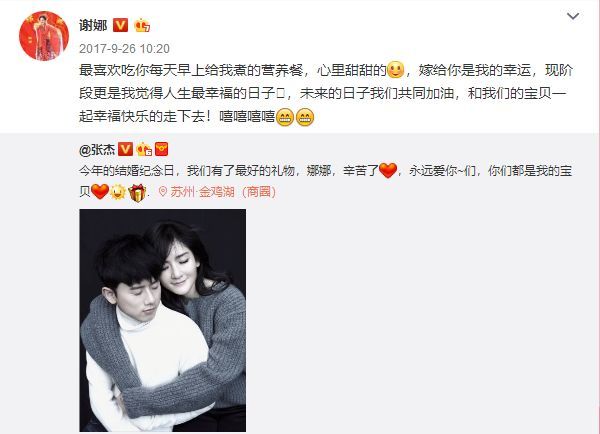This screenshot has width=600, height=434.
Task: Enlarge the couple photo in the repost
Action: pos(163,320)
